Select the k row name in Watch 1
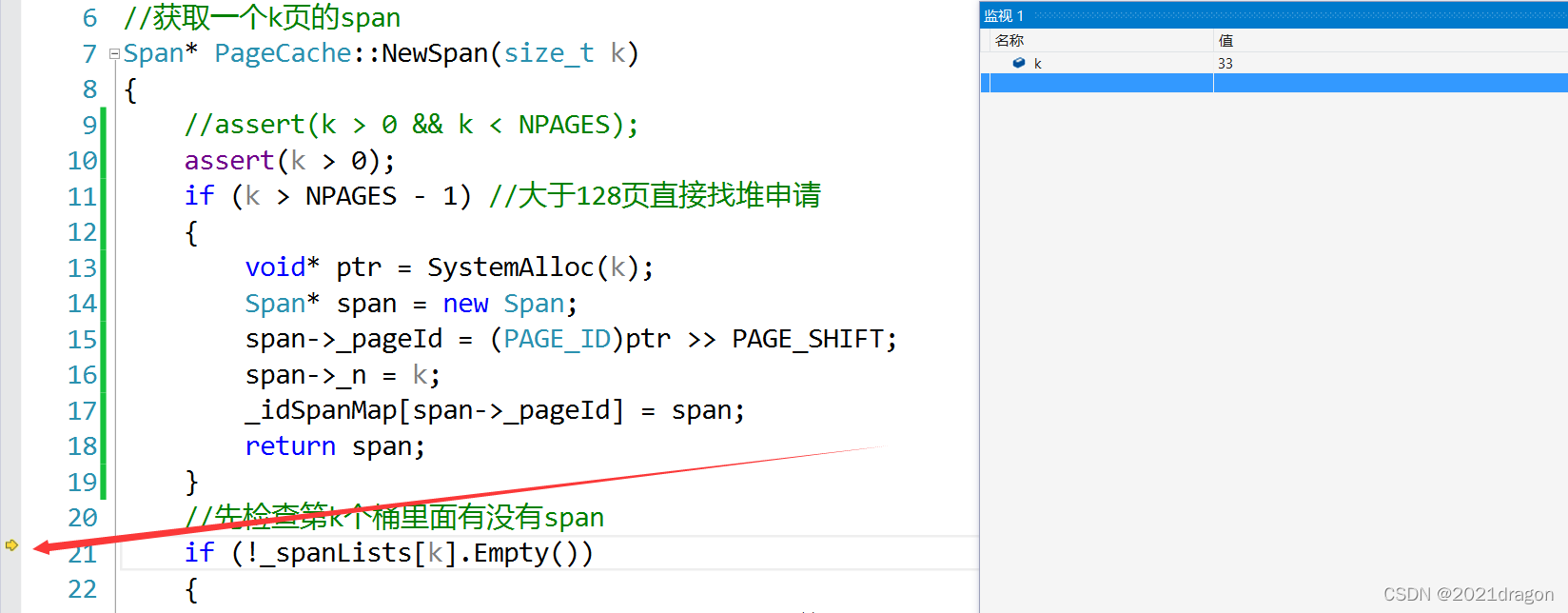 point(1037,64)
